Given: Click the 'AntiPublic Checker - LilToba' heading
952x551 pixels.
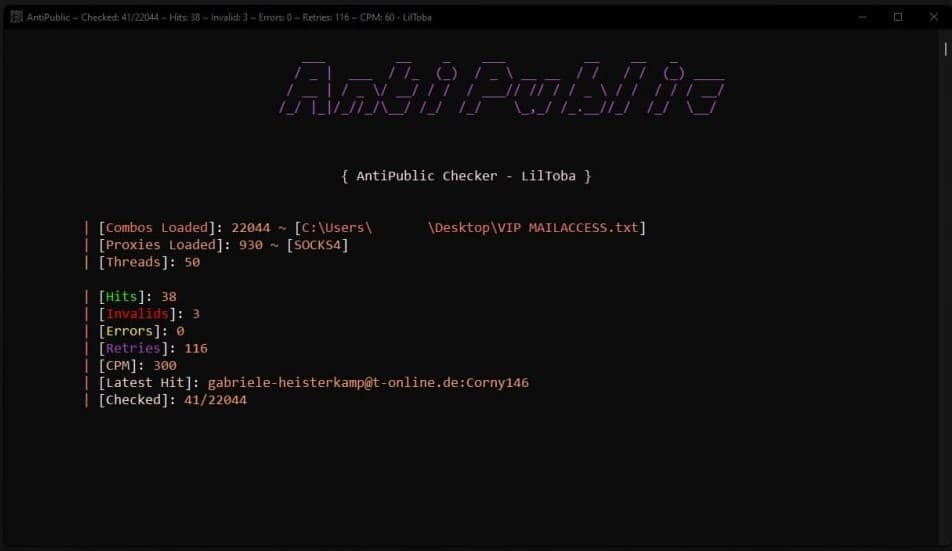Looking at the screenshot, I should [x=466, y=176].
